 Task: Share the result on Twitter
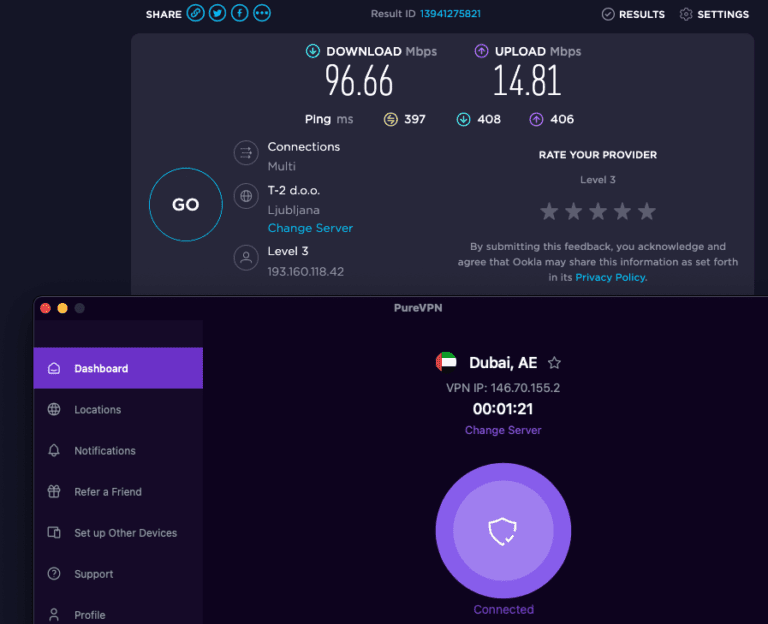pyautogui.click(x=217, y=13)
